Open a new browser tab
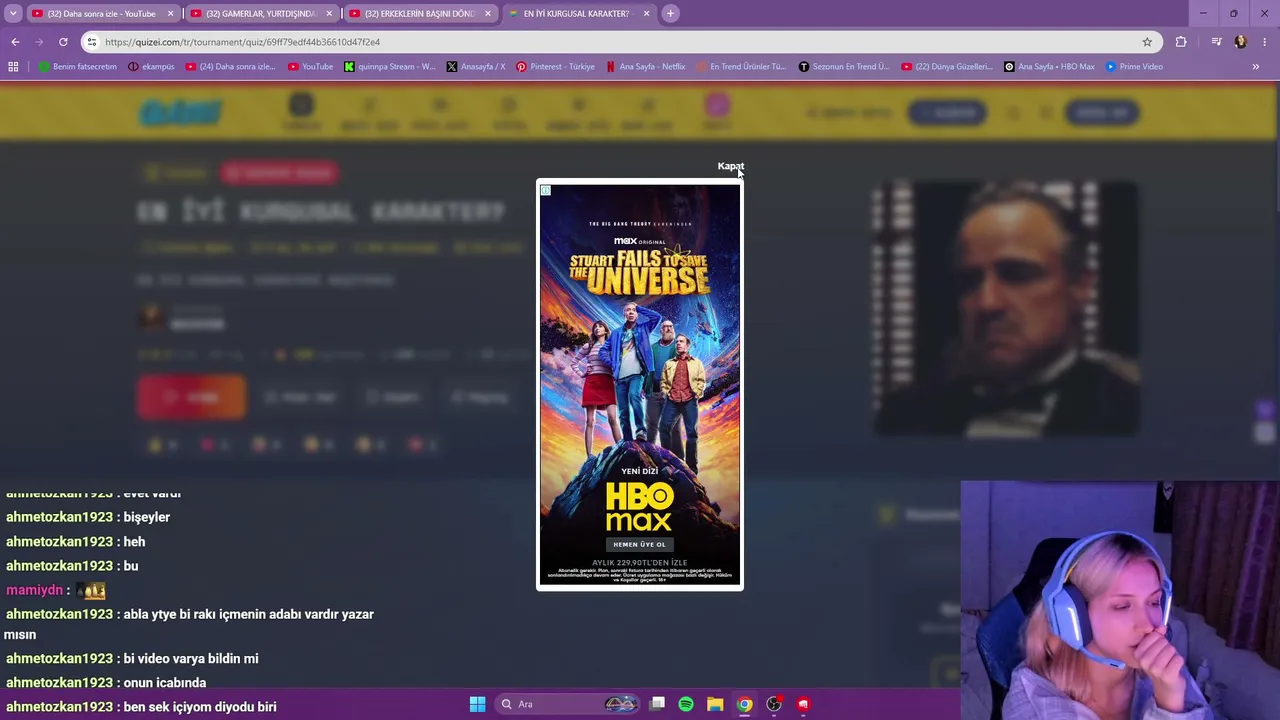The width and height of the screenshot is (1280, 720). 671,14
